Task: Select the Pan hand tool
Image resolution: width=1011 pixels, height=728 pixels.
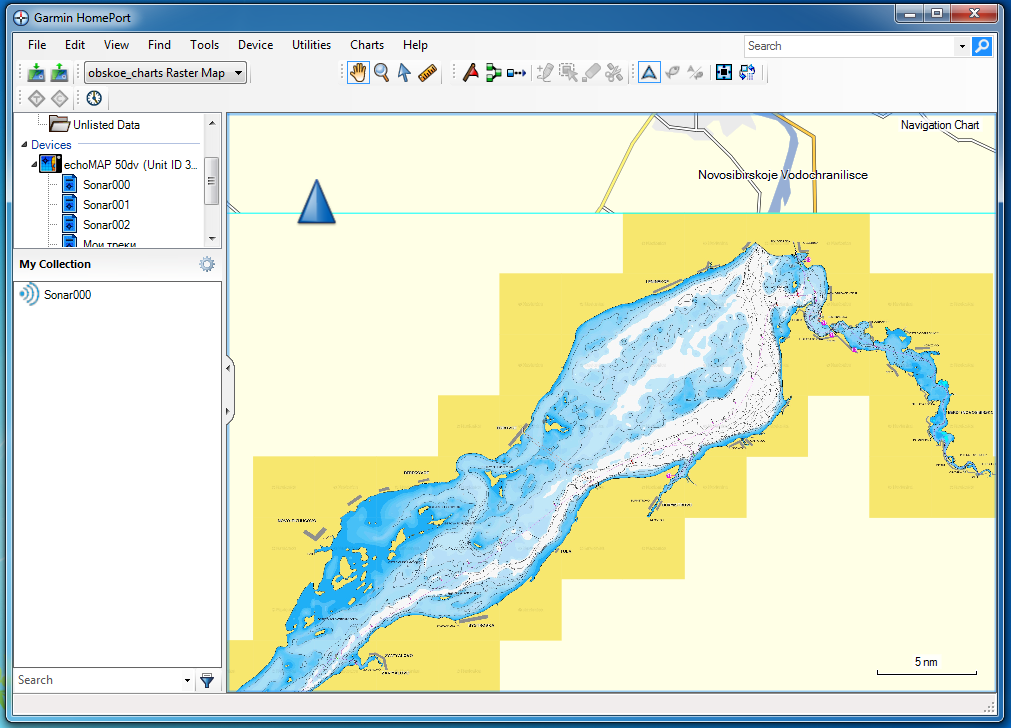Action: click(358, 72)
